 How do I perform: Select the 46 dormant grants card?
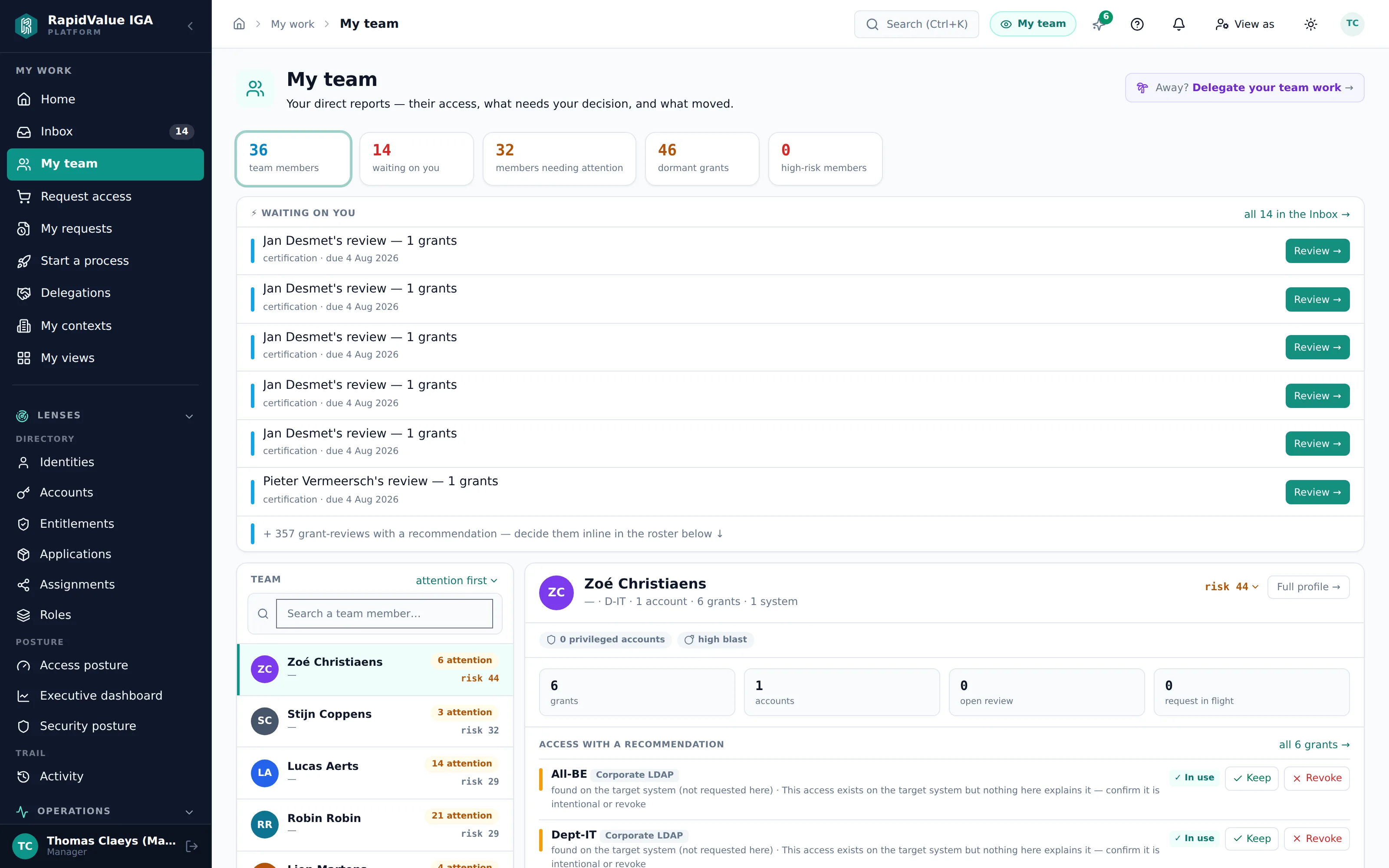(702, 159)
